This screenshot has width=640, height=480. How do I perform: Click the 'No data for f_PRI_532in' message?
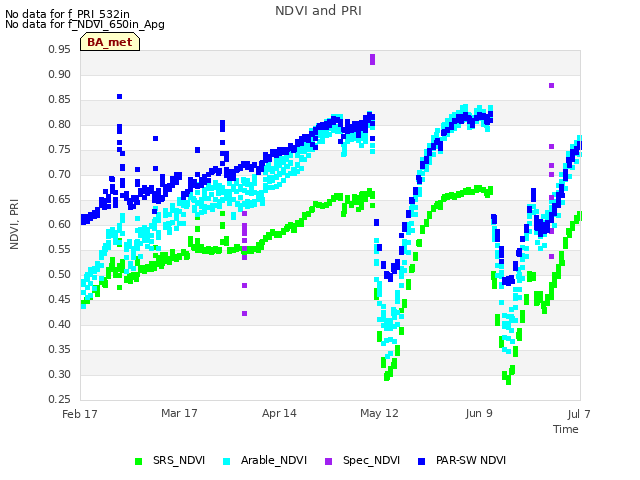tap(67, 14)
